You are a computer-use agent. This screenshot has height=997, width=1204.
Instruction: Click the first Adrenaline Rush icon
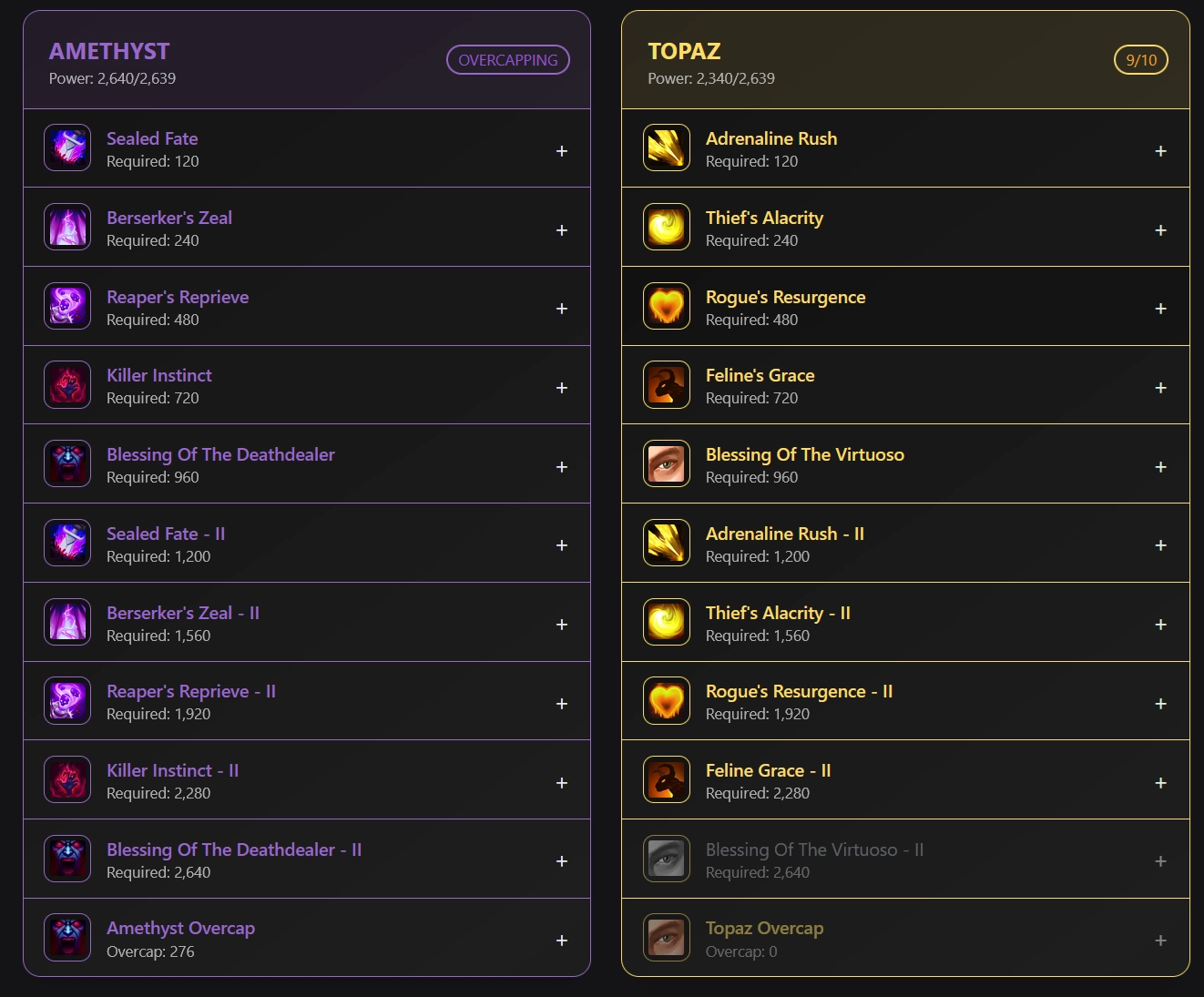667,148
